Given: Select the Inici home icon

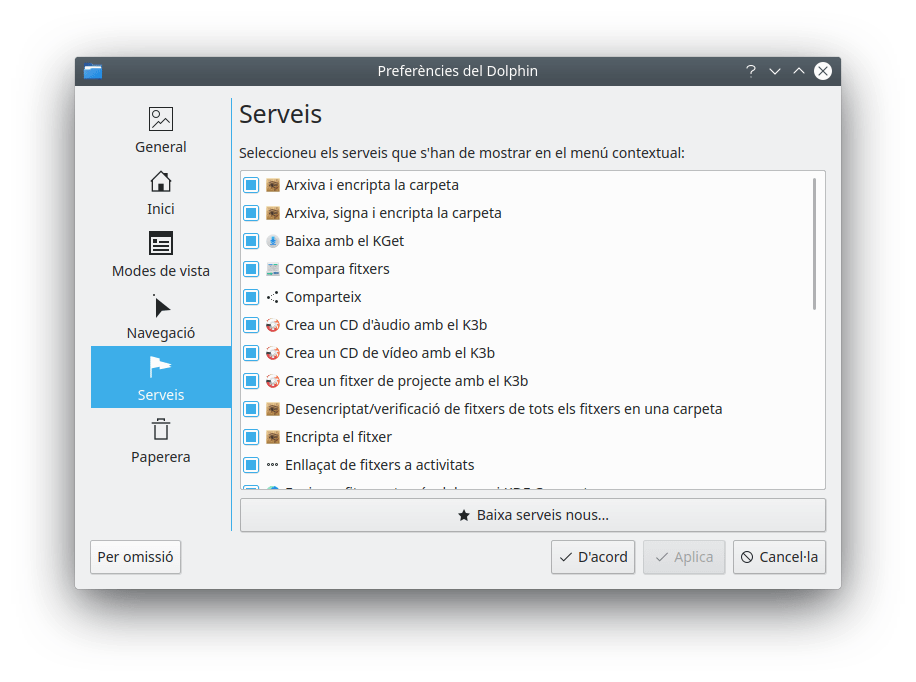Looking at the screenshot, I should pos(161,182).
